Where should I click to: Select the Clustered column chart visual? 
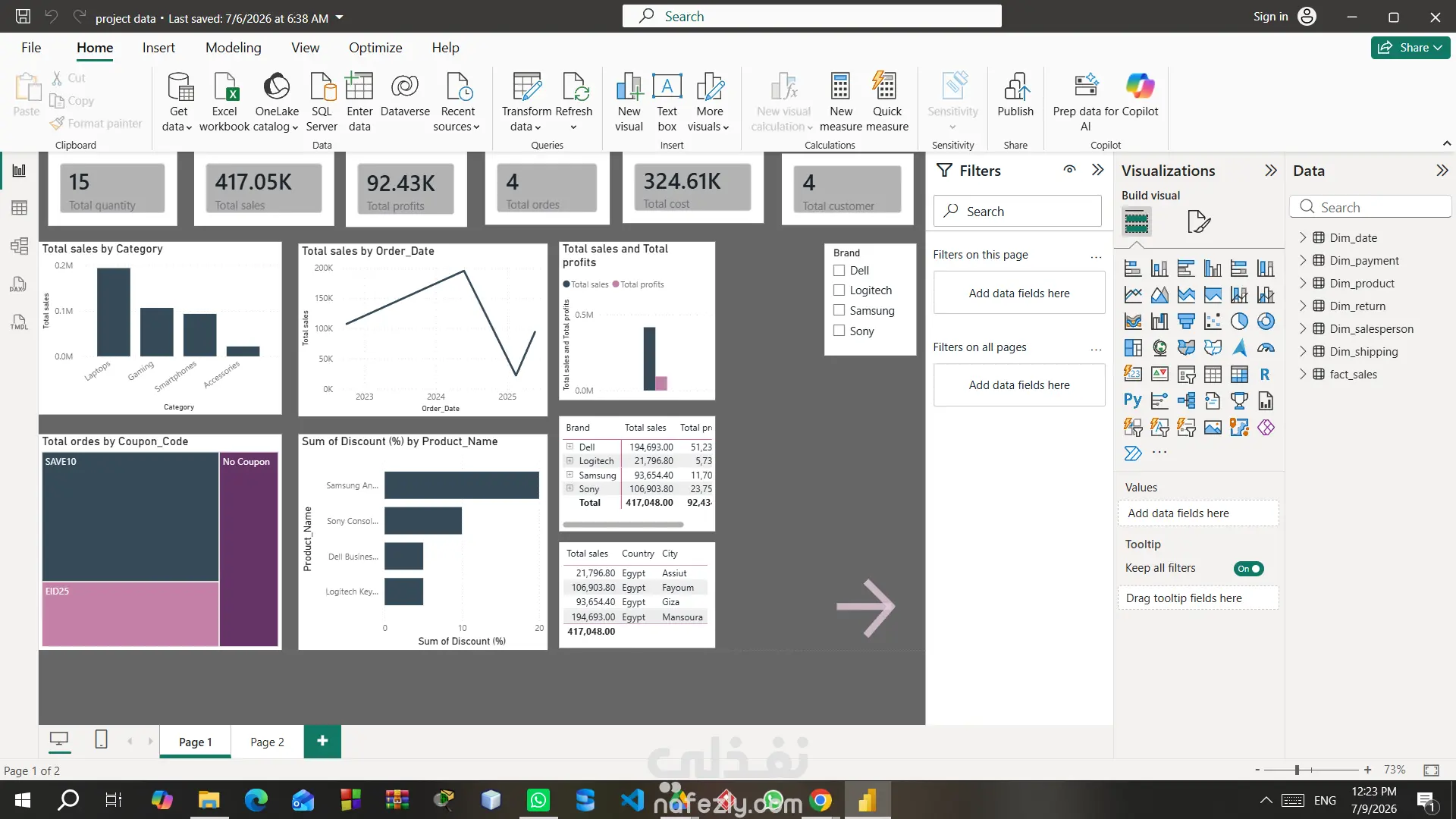1213,268
